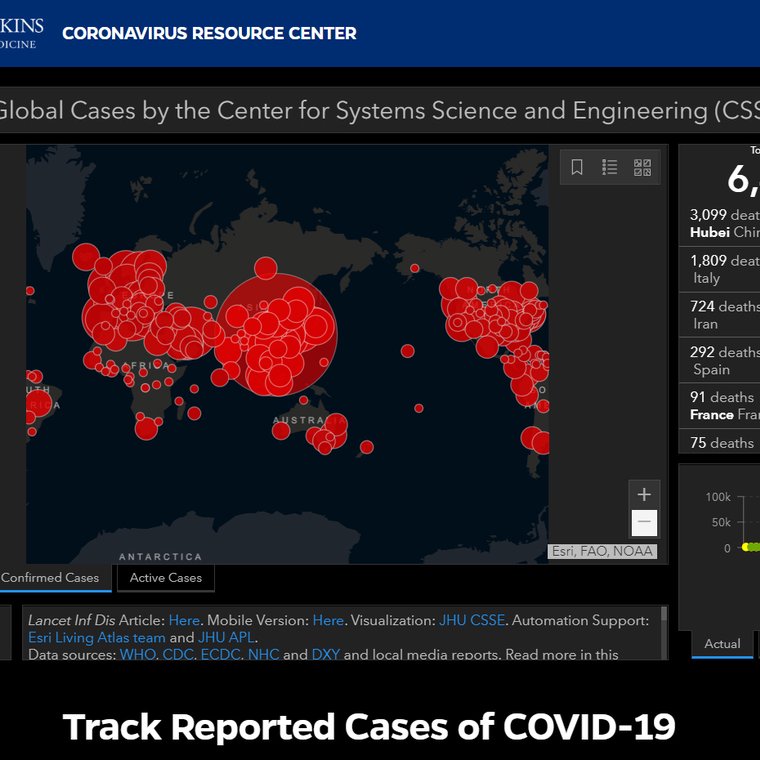Viewport: 760px width, 760px height.
Task: Zoom out with the minus button
Action: click(x=644, y=522)
